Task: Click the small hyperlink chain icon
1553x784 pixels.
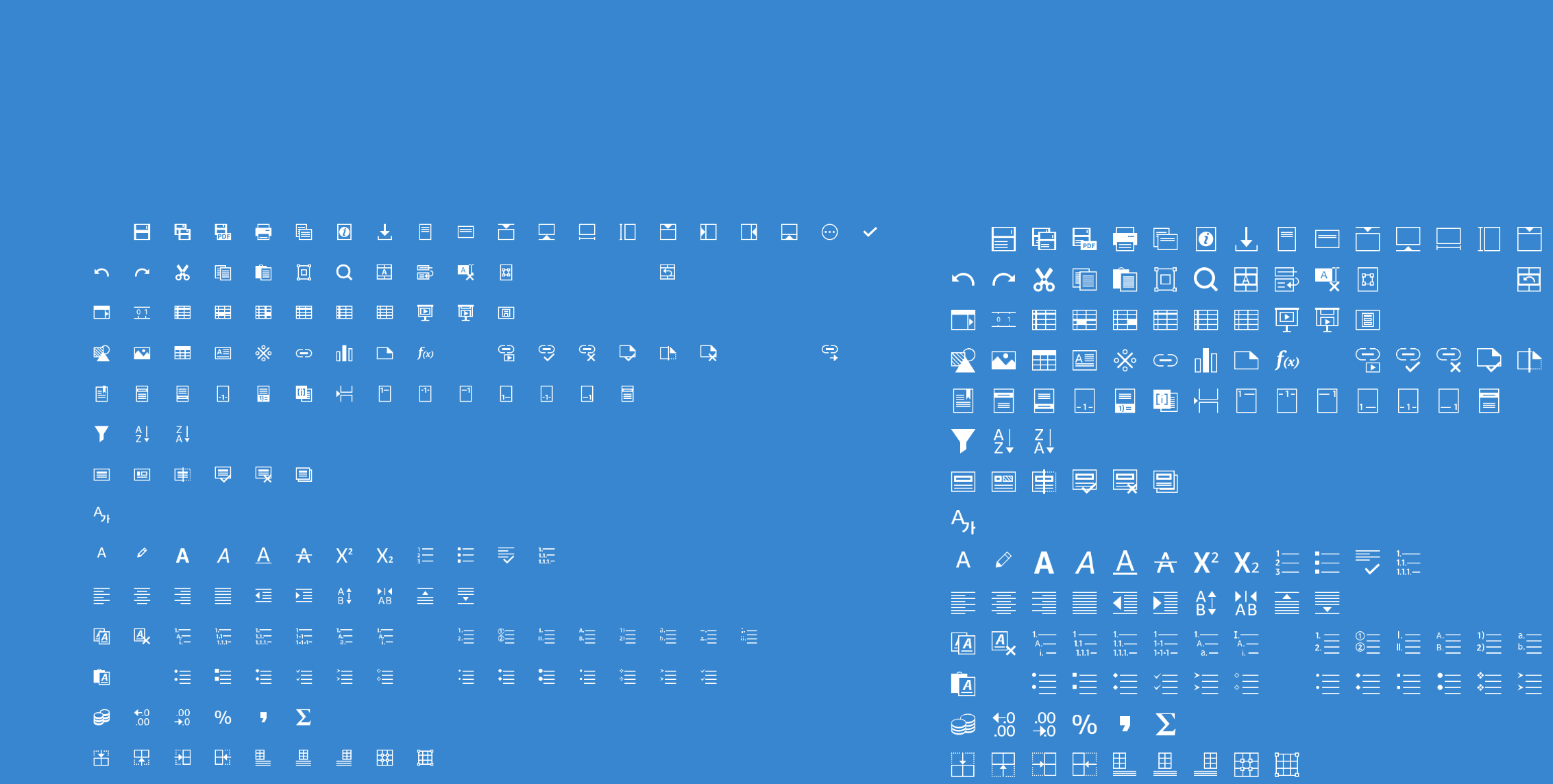Action: (x=304, y=354)
